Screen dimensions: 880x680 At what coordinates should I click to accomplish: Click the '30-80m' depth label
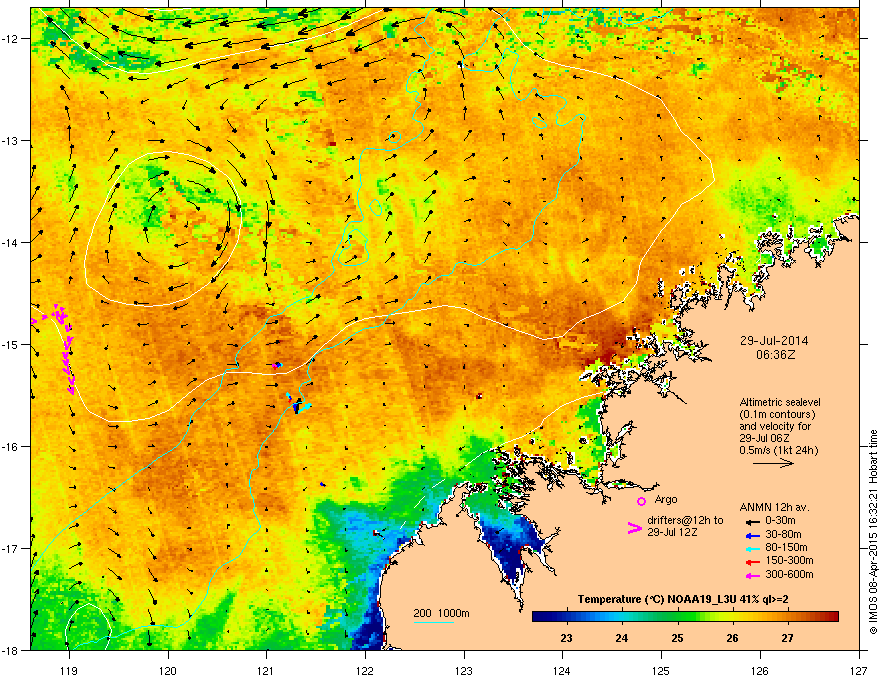pos(783,535)
